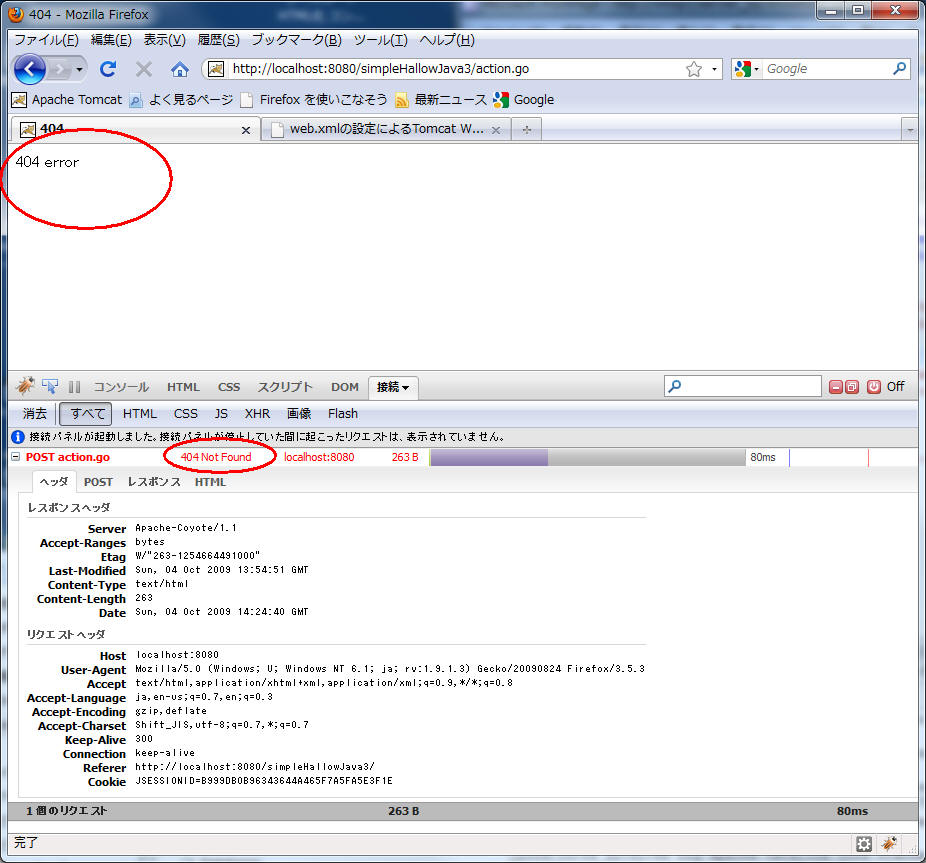Image resolution: width=926 pixels, height=863 pixels.
Task: Bookmark this page with the star icon
Action: (693, 69)
